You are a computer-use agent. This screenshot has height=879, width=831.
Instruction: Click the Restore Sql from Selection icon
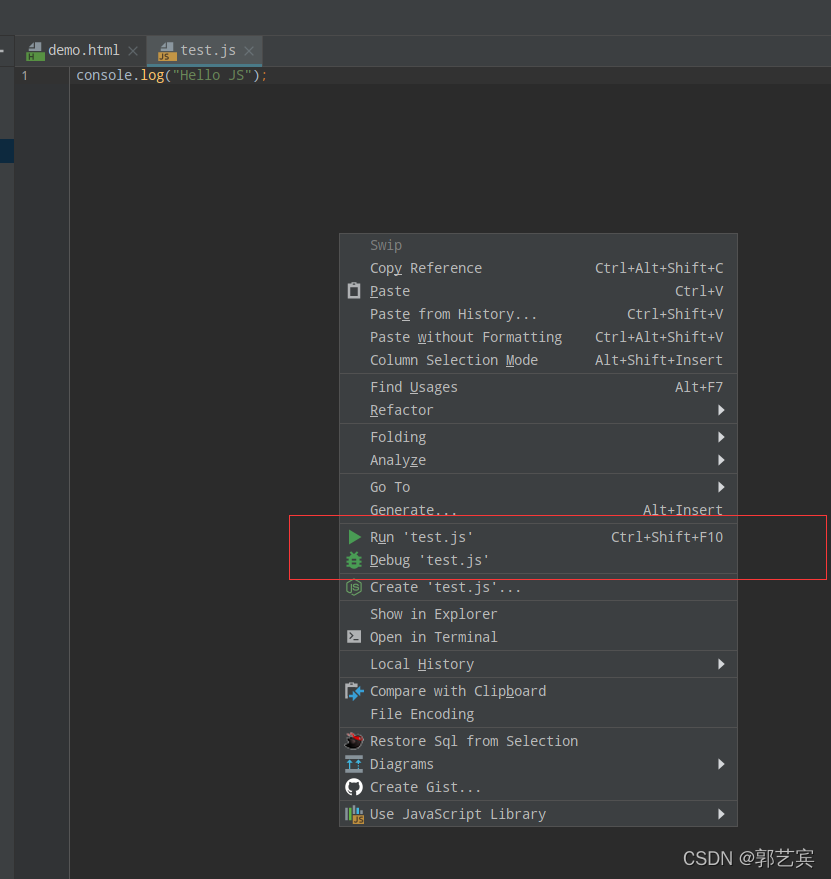click(x=354, y=741)
